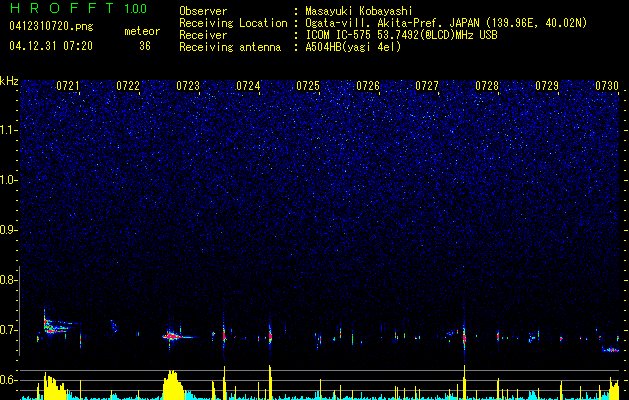
Task: Click the strong vertical echo near 0727:30
Action: coord(464,335)
